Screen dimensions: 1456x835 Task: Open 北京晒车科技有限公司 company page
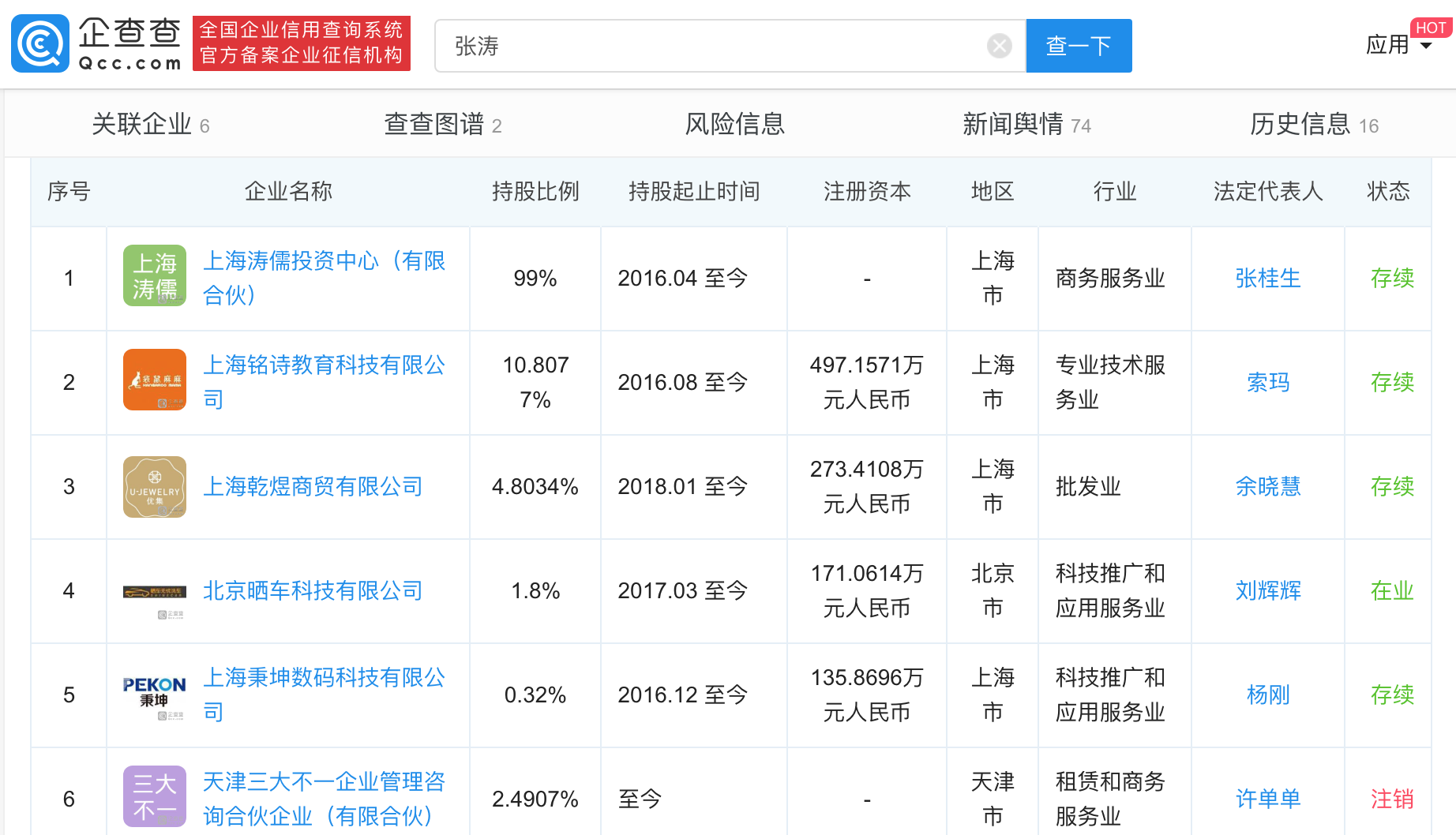tap(313, 591)
